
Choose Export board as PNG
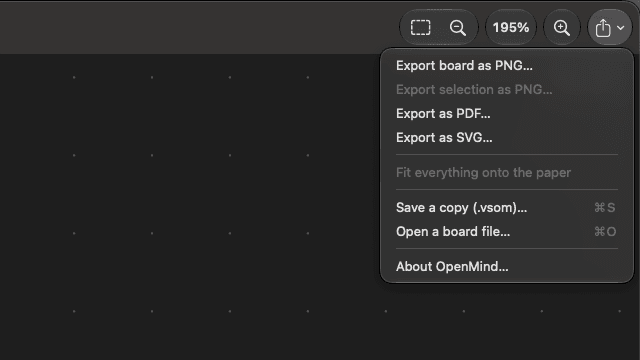point(507,66)
